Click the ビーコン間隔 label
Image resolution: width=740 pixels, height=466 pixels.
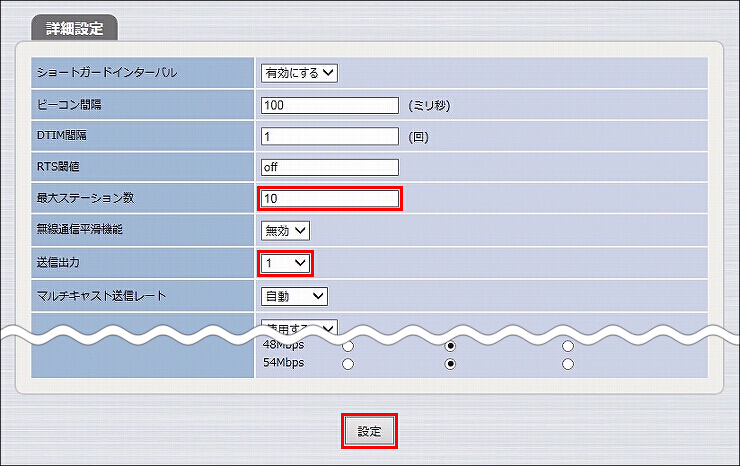69,105
